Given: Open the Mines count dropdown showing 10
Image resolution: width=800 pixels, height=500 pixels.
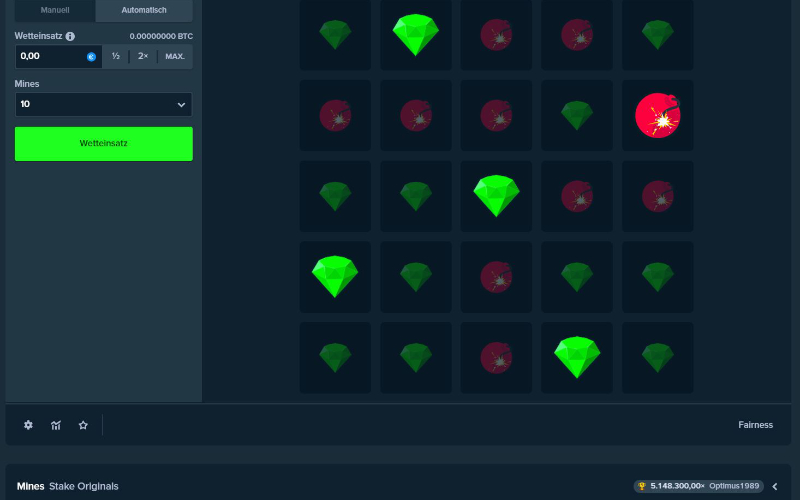Looking at the screenshot, I should click(x=103, y=104).
